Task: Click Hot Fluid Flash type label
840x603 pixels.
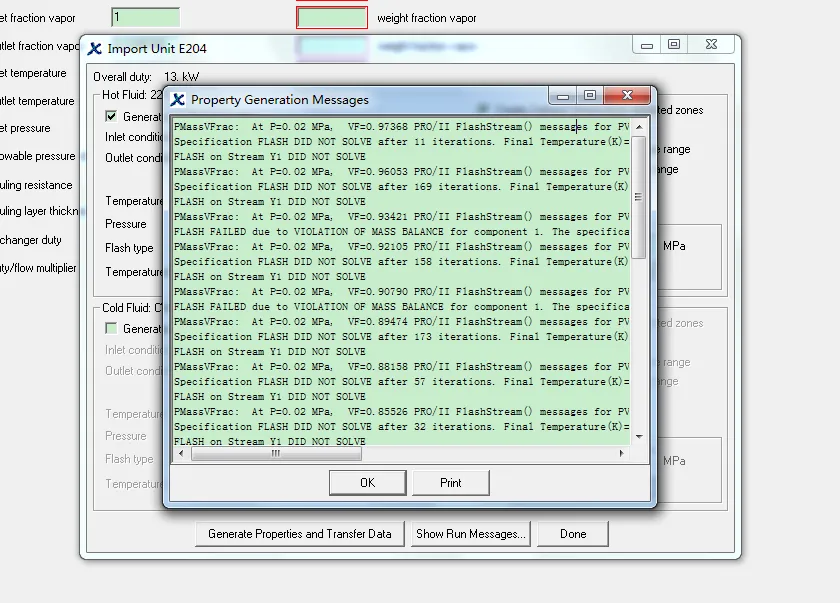Action: (x=129, y=248)
